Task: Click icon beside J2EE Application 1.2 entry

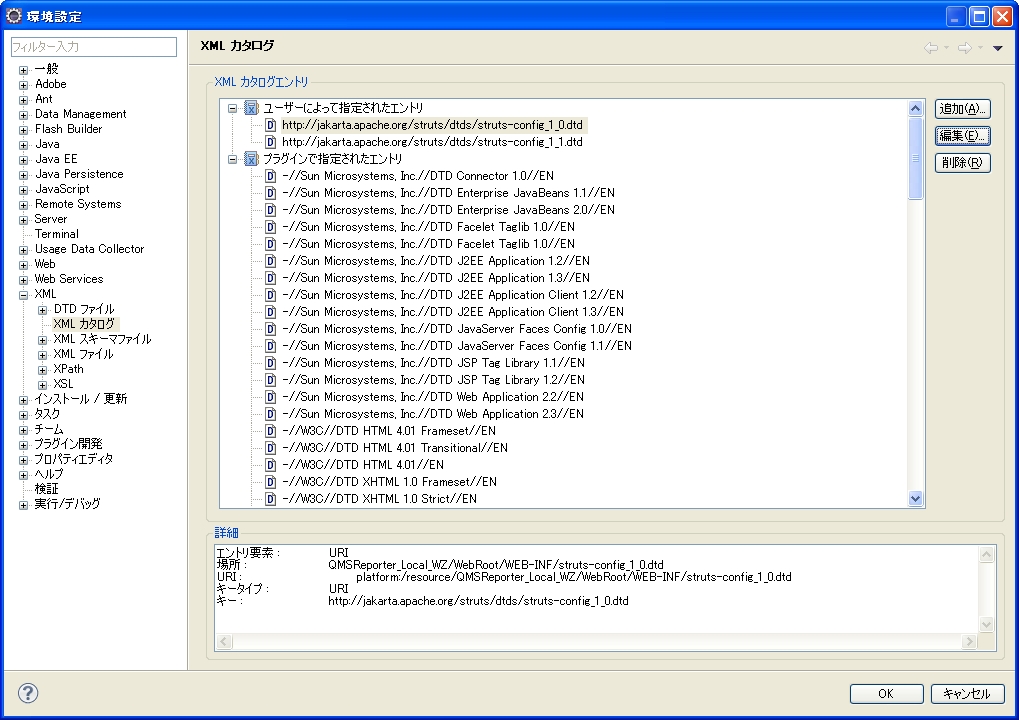Action: [x=270, y=261]
